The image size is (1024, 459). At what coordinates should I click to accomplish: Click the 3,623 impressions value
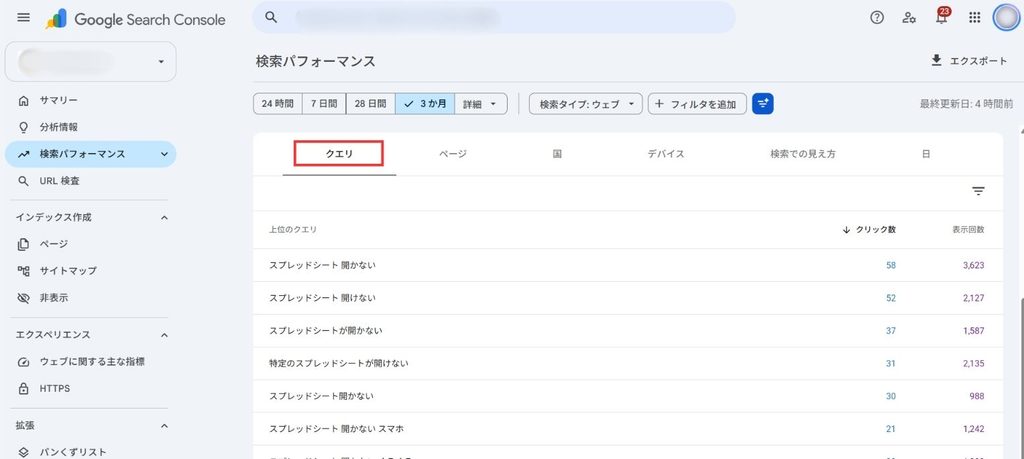[x=973, y=265]
